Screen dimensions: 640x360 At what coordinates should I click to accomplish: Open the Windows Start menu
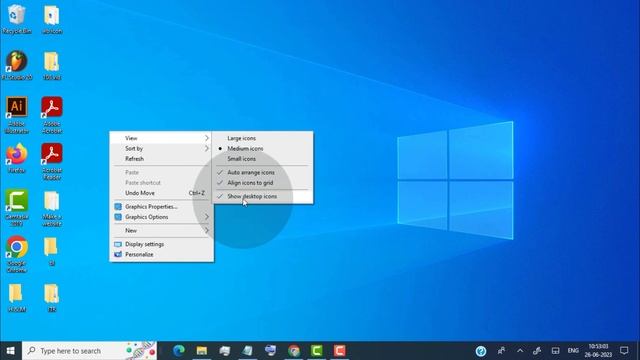click(11, 351)
